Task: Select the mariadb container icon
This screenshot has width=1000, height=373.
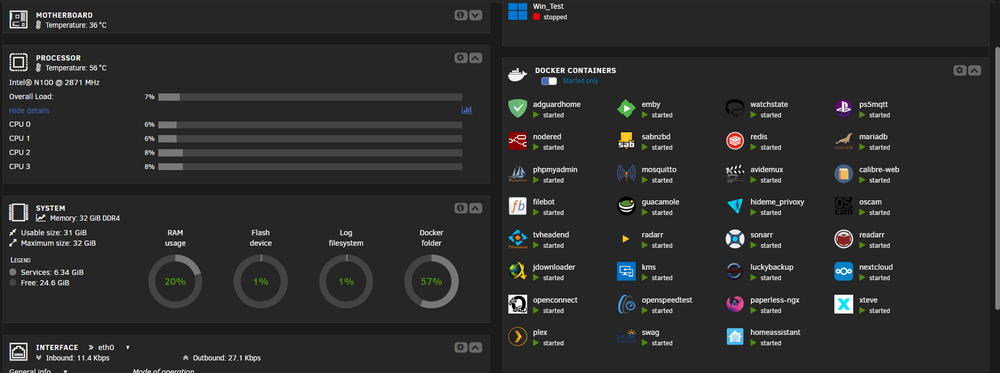Action: pos(844,142)
